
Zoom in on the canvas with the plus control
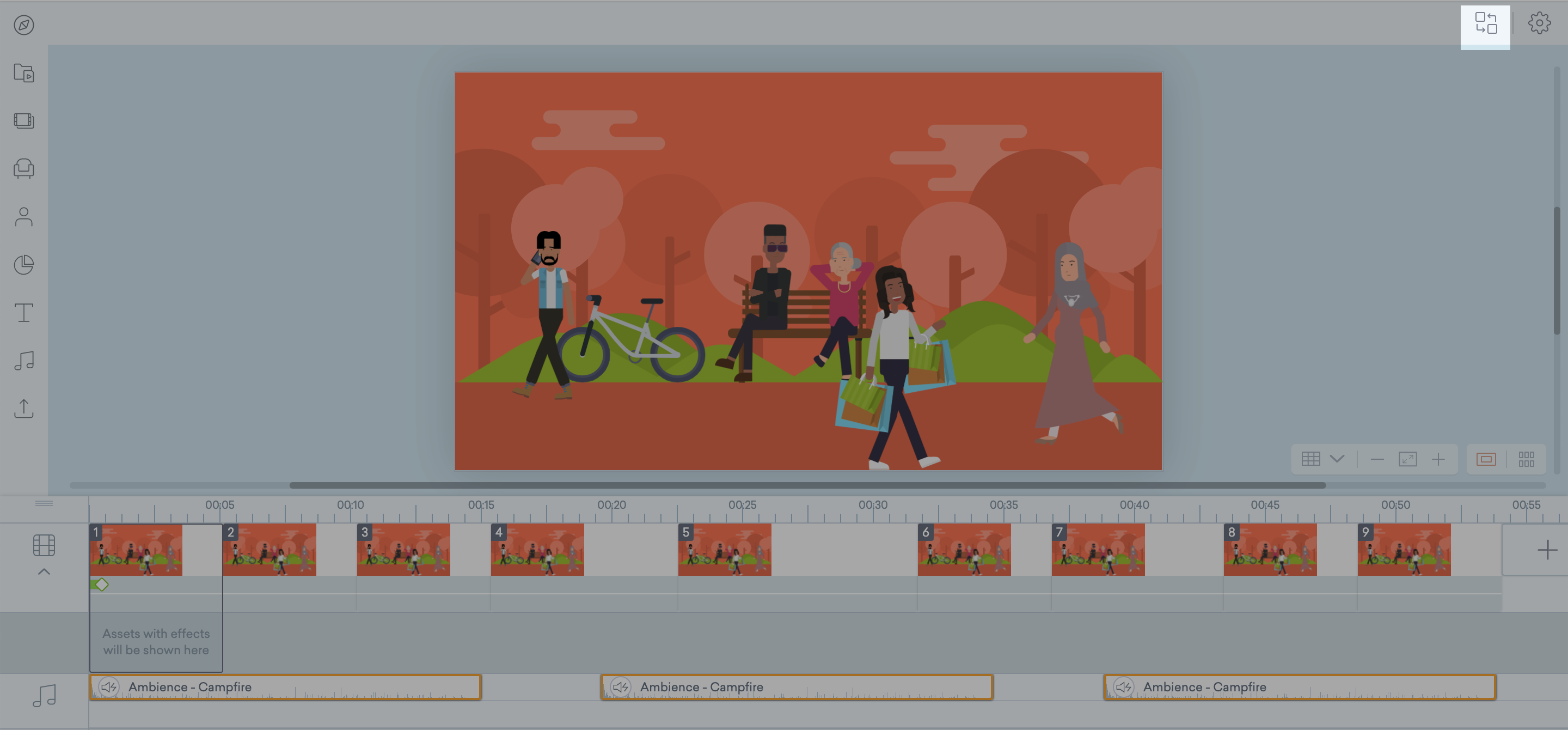click(1439, 459)
